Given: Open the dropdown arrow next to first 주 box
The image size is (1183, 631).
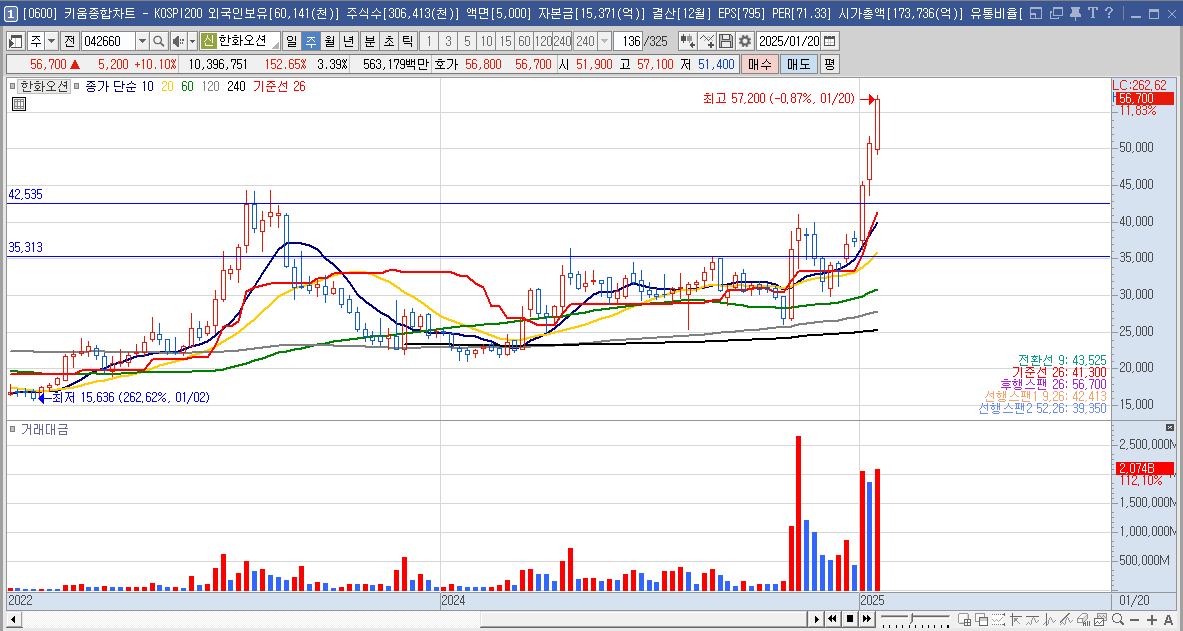Looking at the screenshot, I should point(51,42).
